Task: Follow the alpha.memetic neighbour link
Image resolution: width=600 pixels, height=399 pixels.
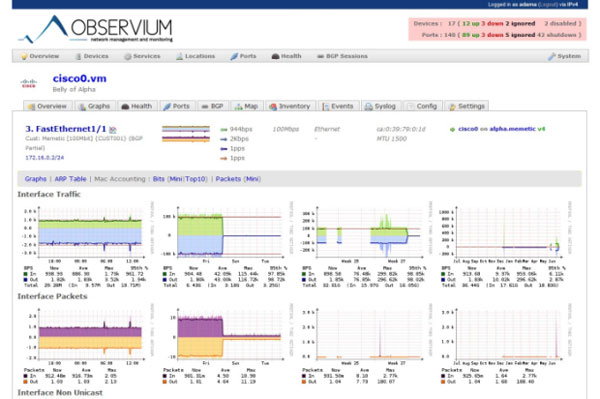Action: point(512,129)
